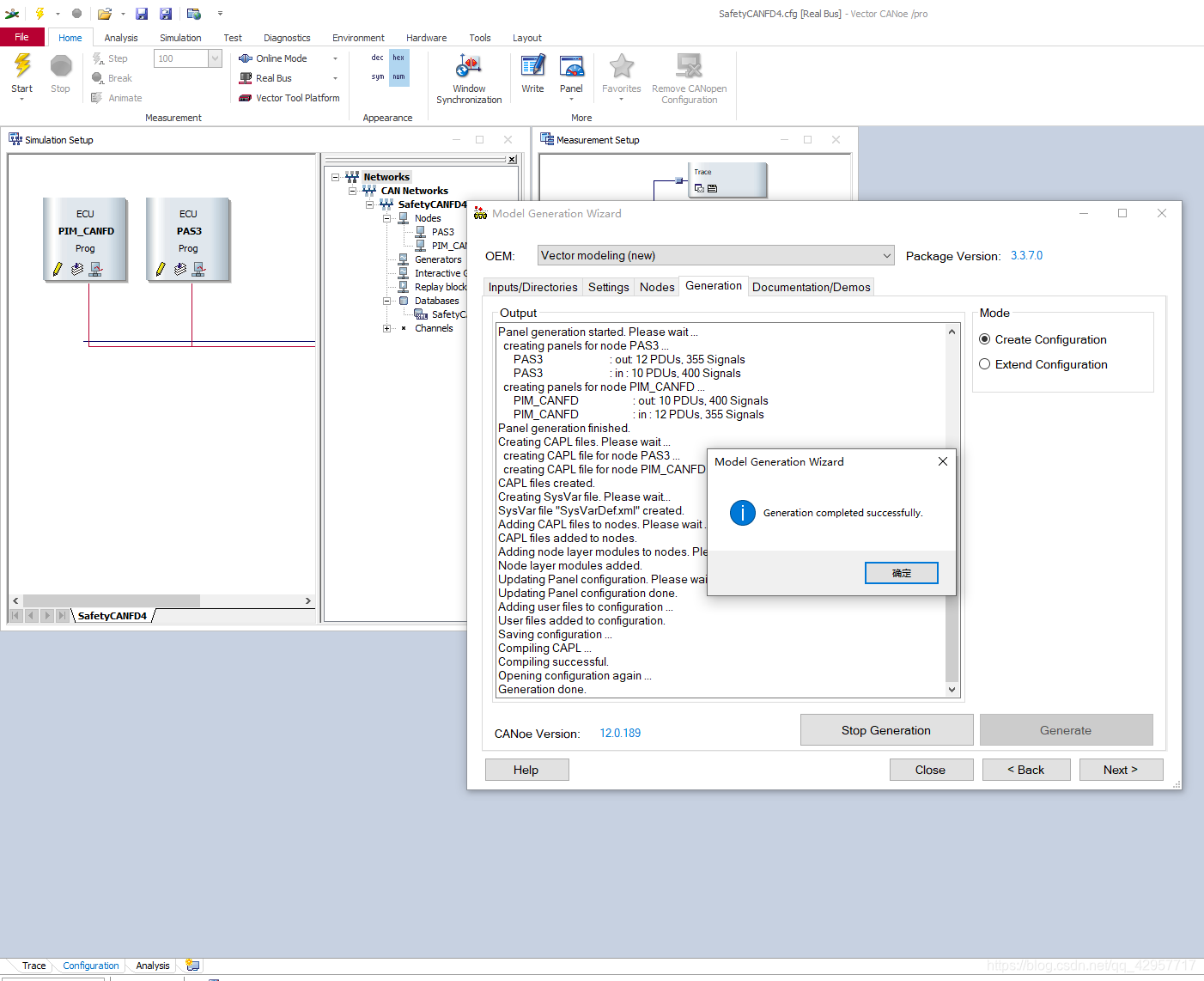
Task: Click the Stop Generation button
Action: (x=886, y=730)
